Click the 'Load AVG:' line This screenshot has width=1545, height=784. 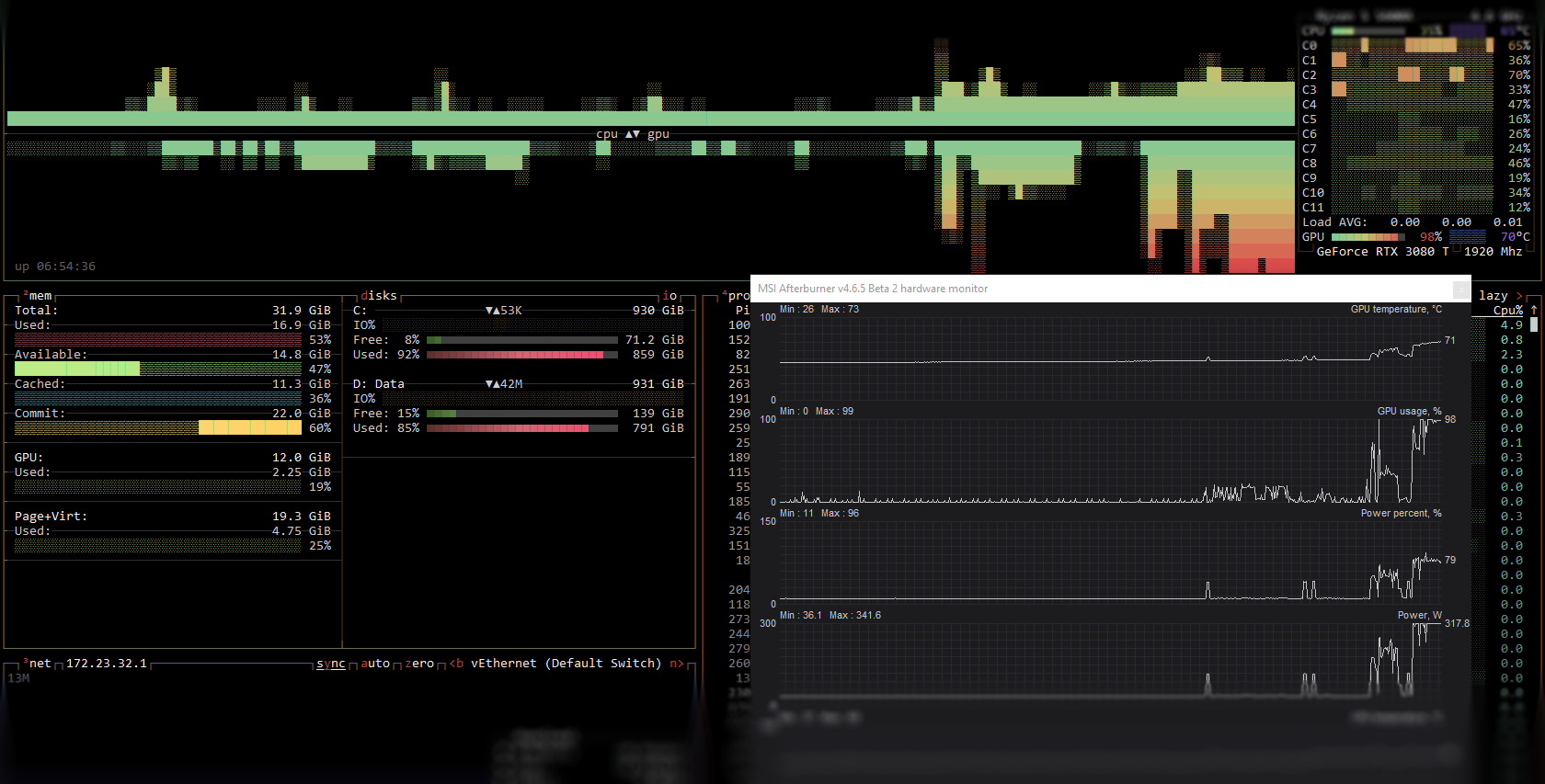[x=1413, y=222]
